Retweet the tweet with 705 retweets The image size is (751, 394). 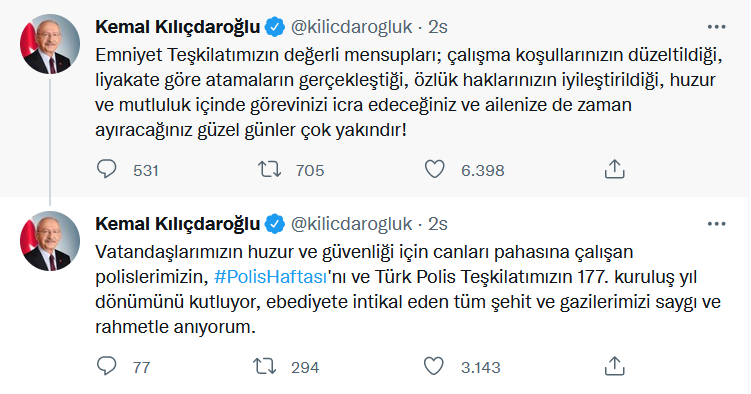click(270, 169)
